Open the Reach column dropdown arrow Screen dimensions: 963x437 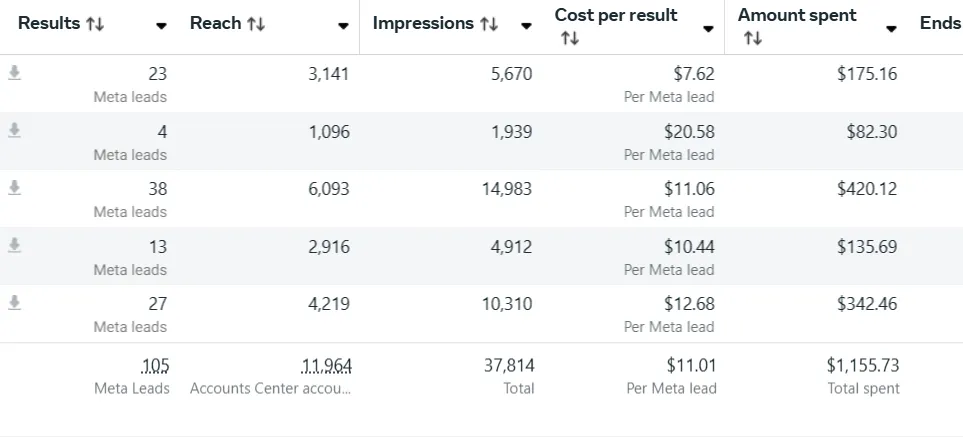[x=343, y=26]
